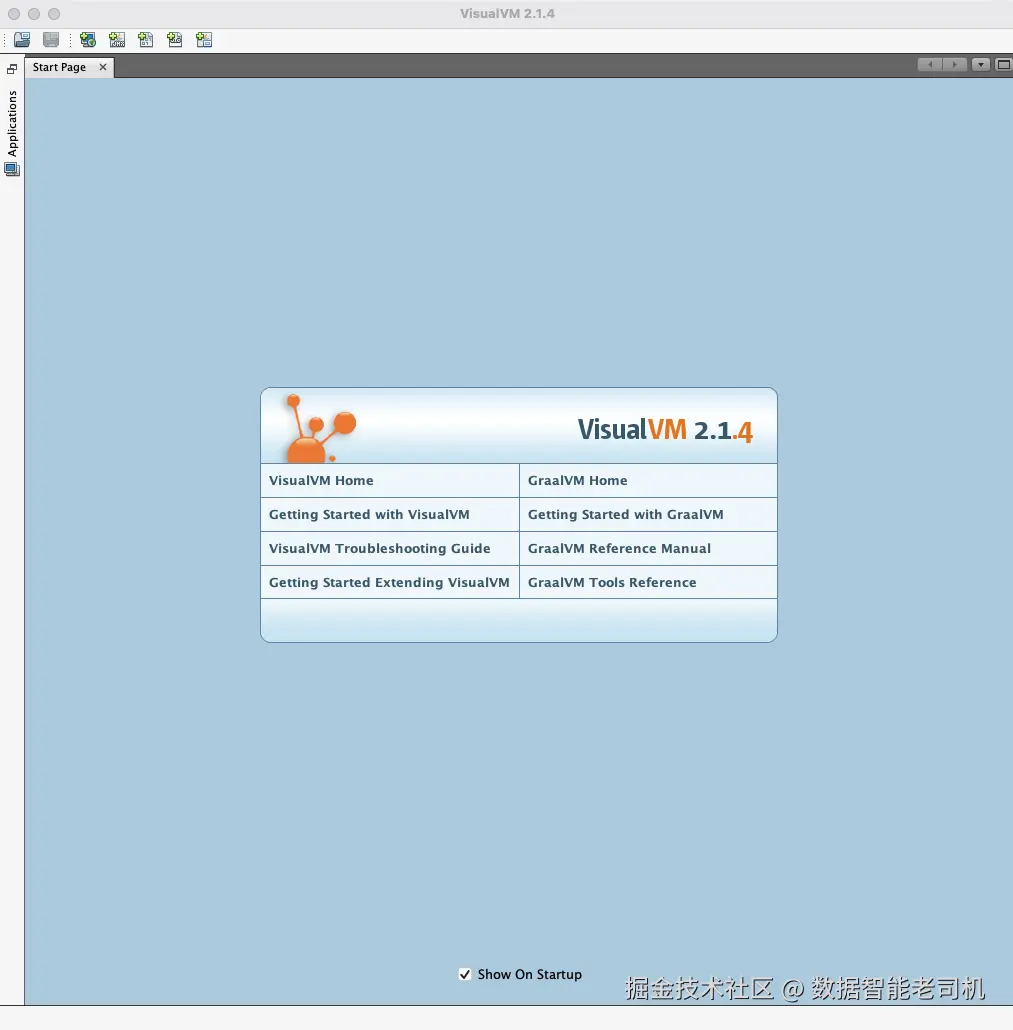Click the Load snapshot folder toolbar icon
The width and height of the screenshot is (1013, 1030).
tap(22, 40)
